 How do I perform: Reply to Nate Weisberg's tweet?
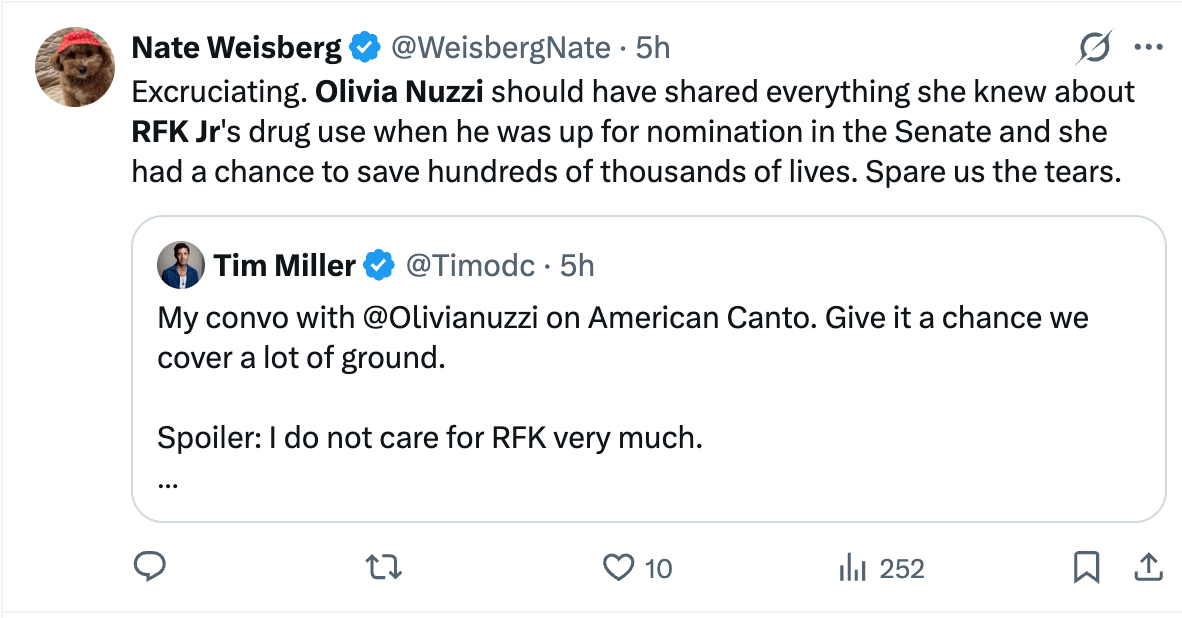(x=149, y=568)
